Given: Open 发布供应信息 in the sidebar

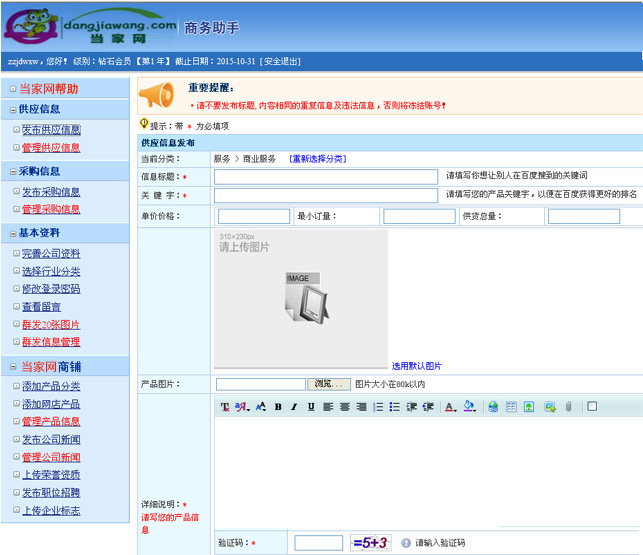Looking at the screenshot, I should coord(51,130).
